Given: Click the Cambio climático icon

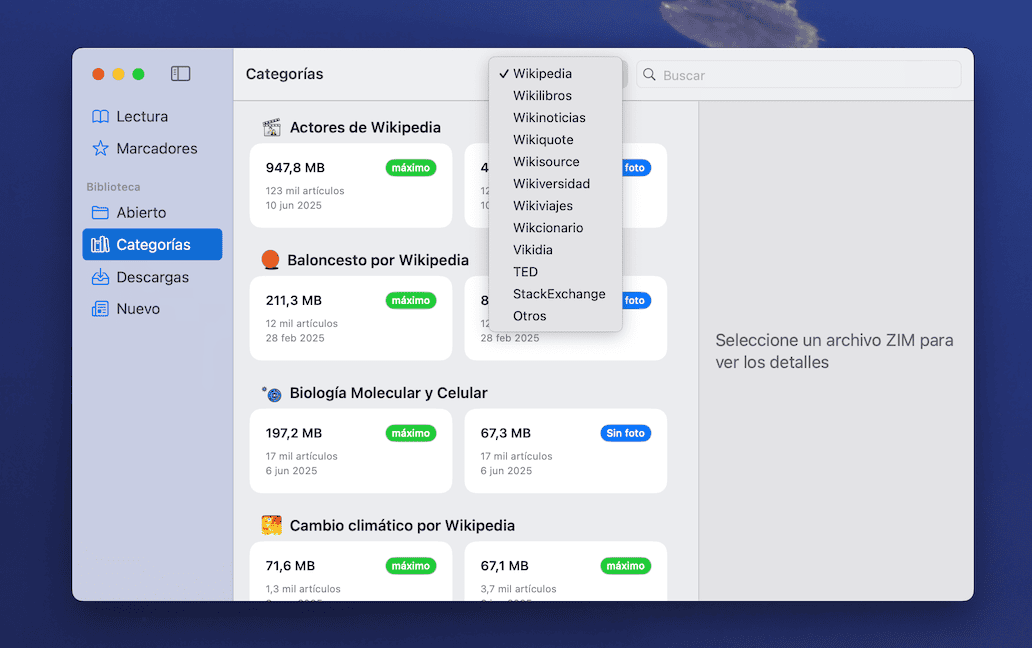Looking at the screenshot, I should 272,525.
